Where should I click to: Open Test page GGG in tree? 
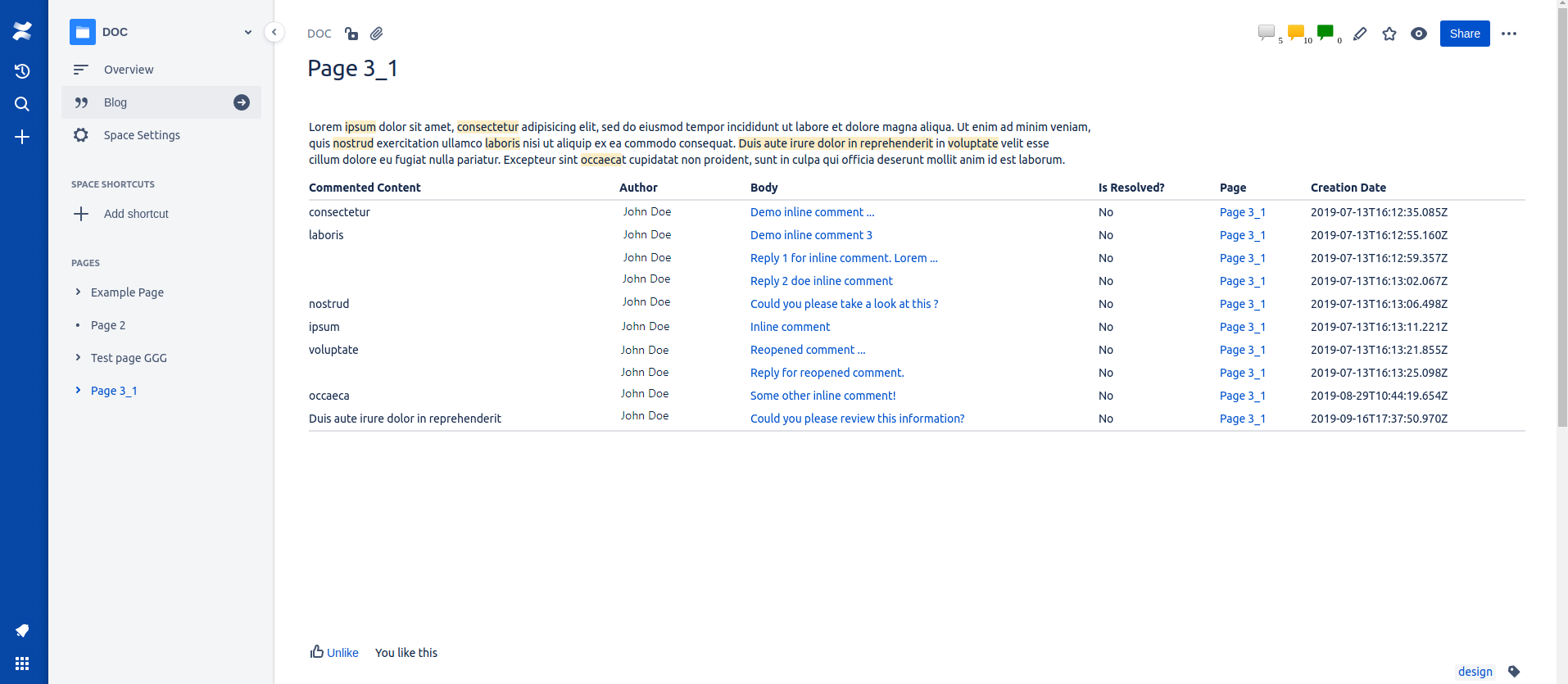tap(129, 358)
